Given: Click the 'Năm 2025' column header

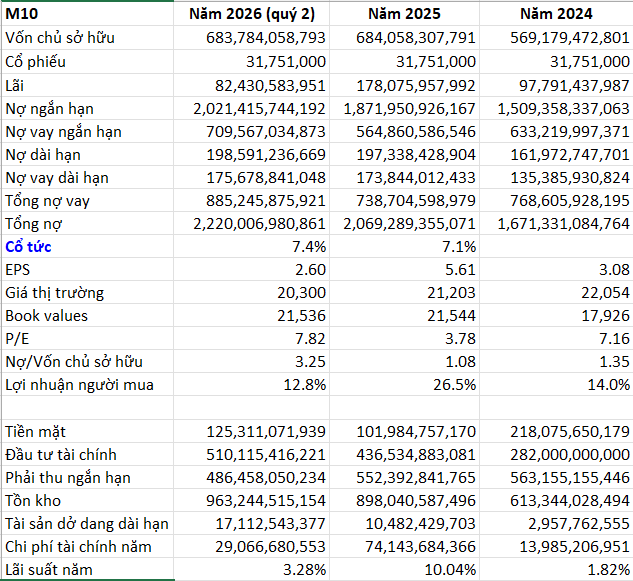Looking at the screenshot, I should (405, 14).
